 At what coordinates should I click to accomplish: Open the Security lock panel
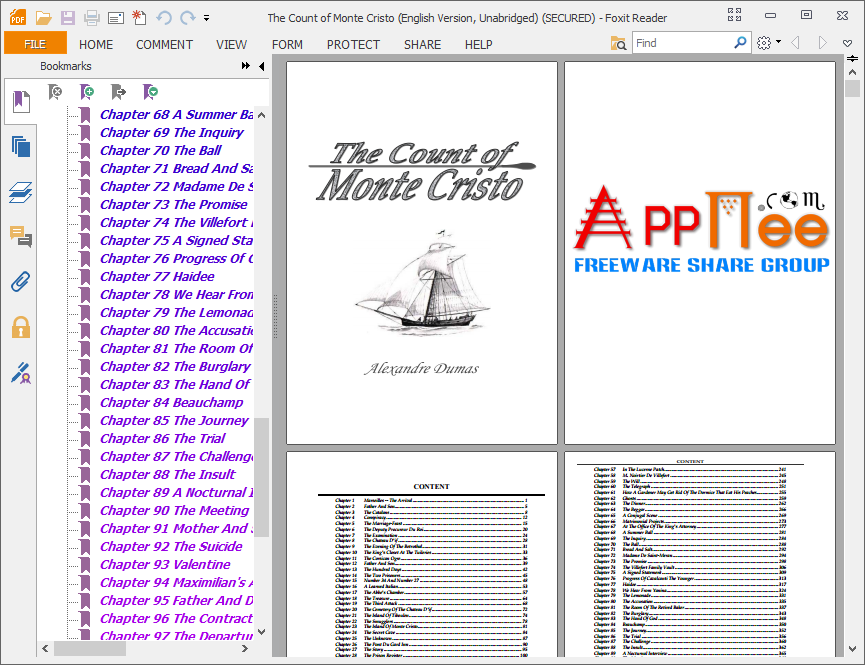click(x=21, y=327)
